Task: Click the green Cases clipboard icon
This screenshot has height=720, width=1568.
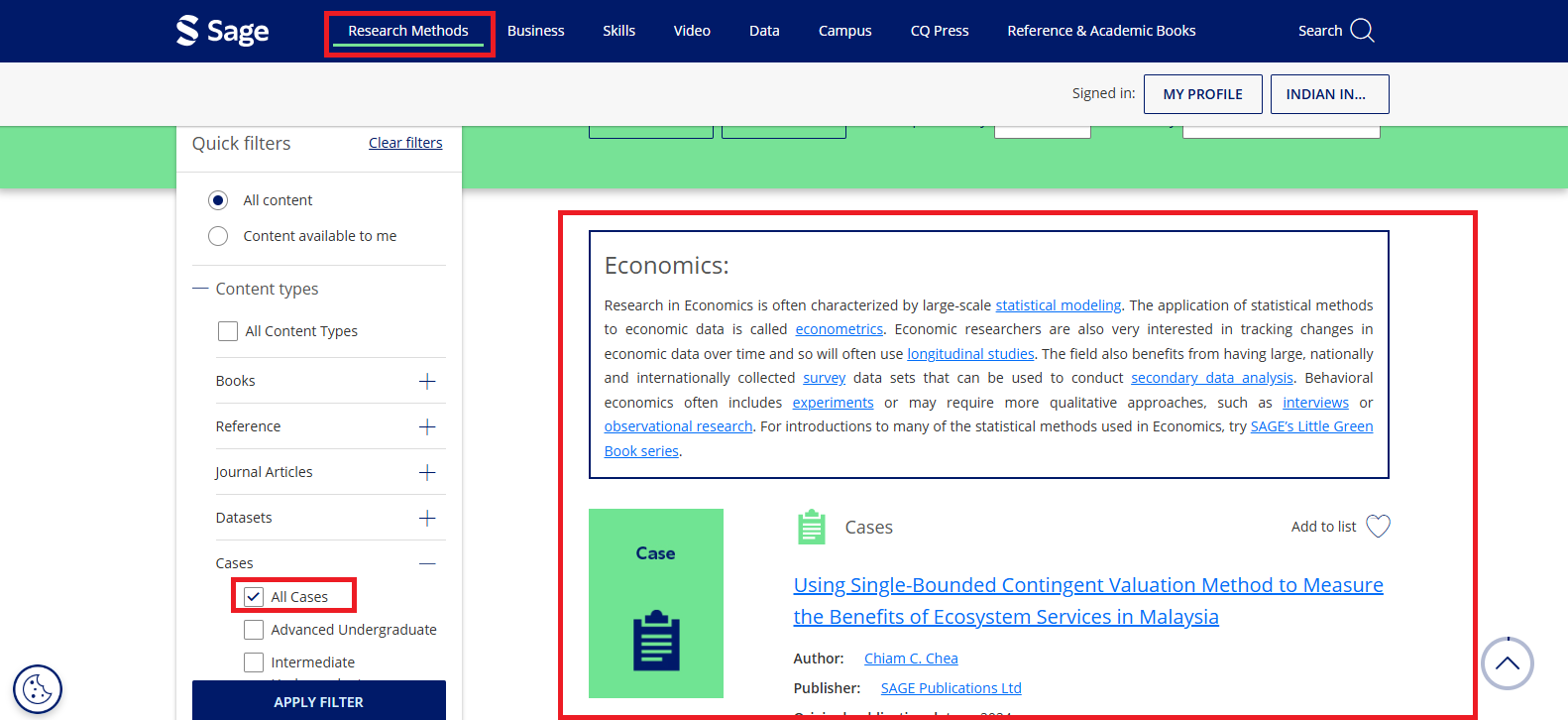Action: [811, 528]
